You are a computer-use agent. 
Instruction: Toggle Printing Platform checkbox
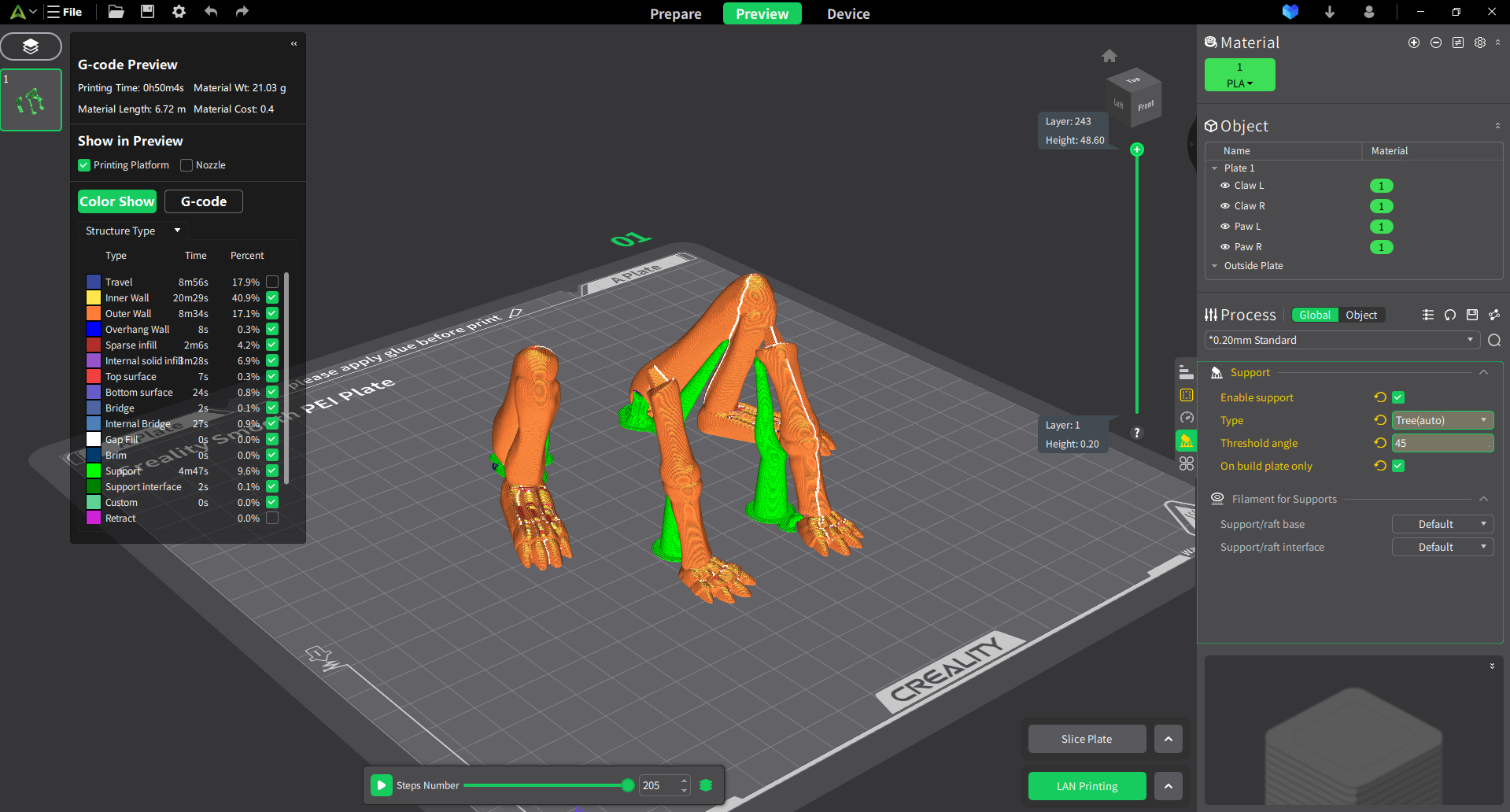[x=84, y=165]
